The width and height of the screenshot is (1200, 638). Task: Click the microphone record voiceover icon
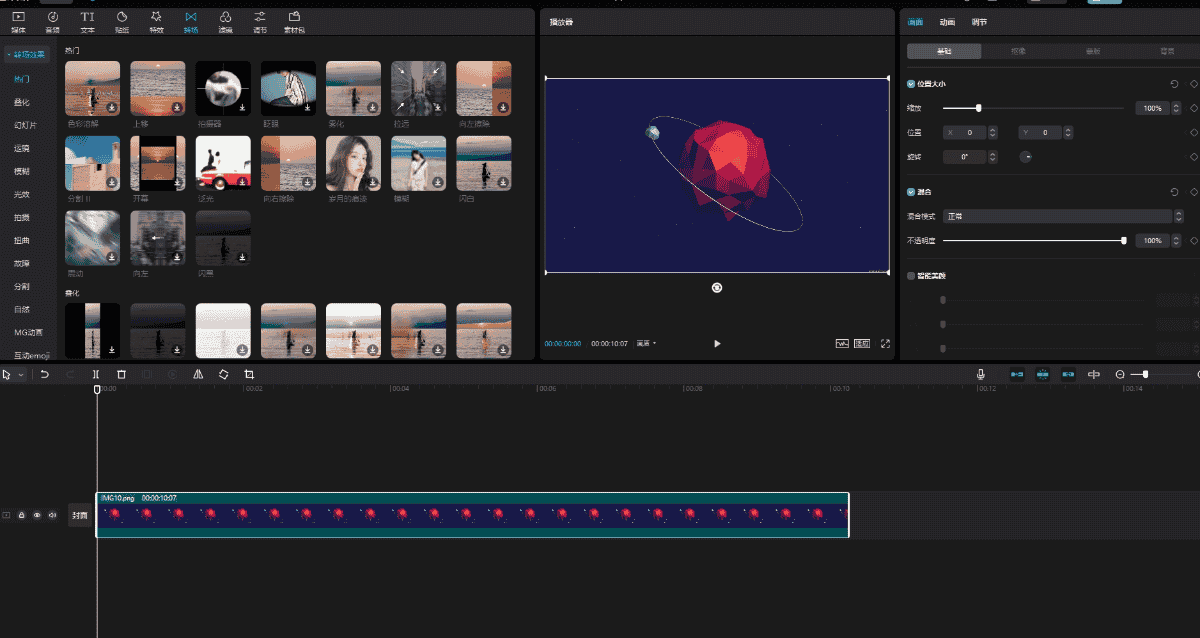(982, 374)
